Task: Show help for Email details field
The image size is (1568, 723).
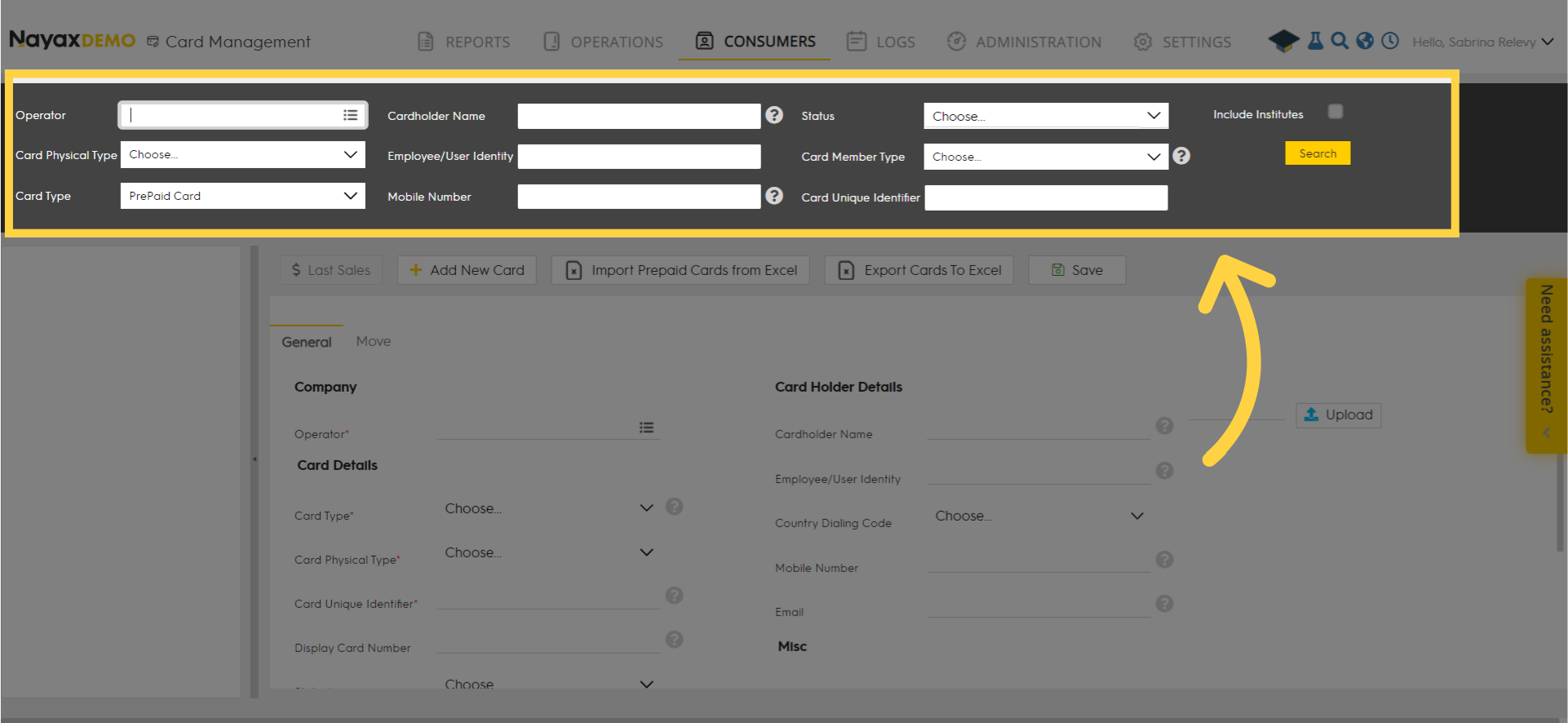Action: click(1164, 604)
